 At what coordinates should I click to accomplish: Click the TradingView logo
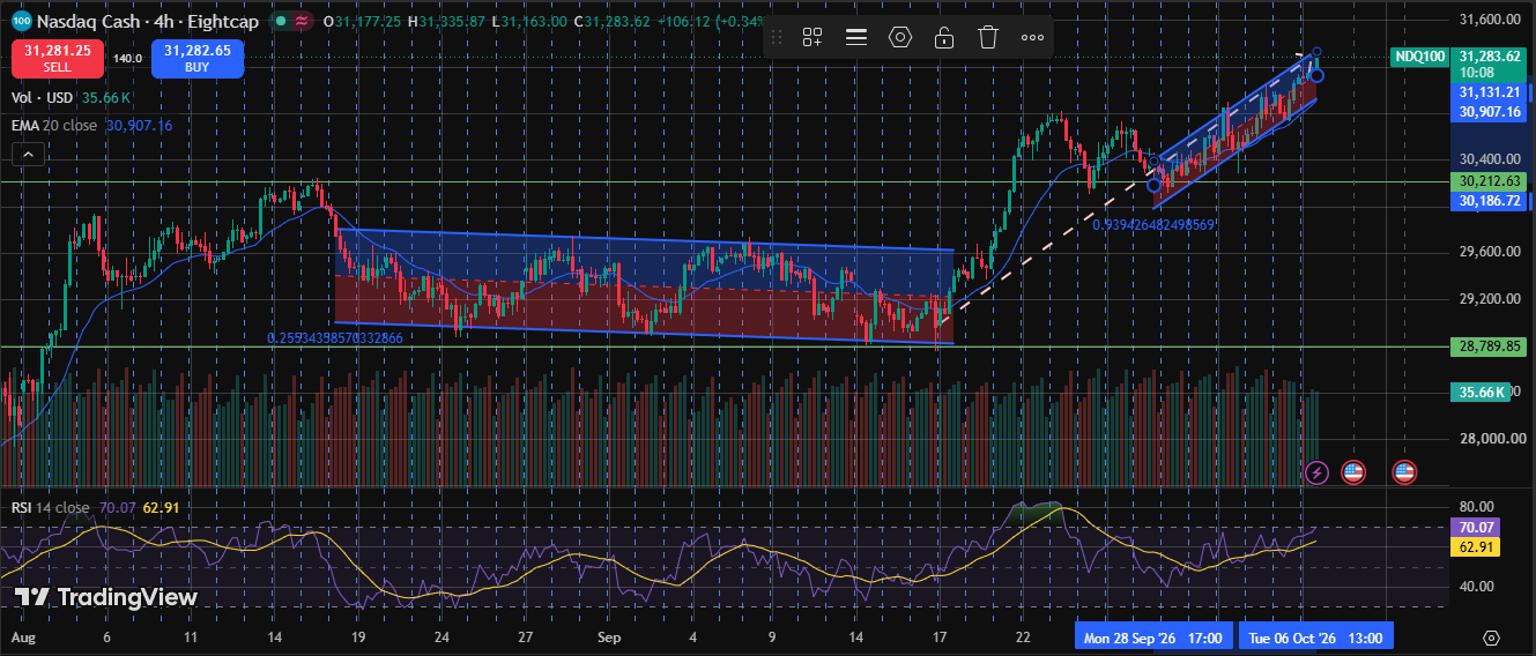point(106,597)
